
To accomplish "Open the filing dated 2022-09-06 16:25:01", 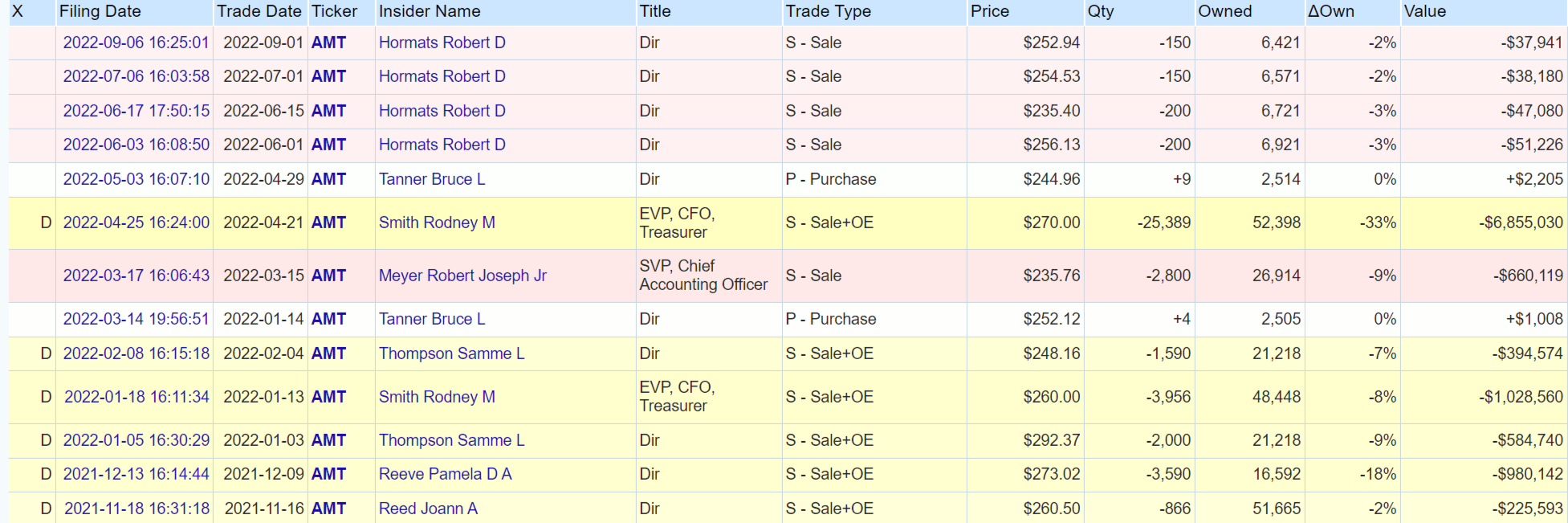I will (x=136, y=43).
